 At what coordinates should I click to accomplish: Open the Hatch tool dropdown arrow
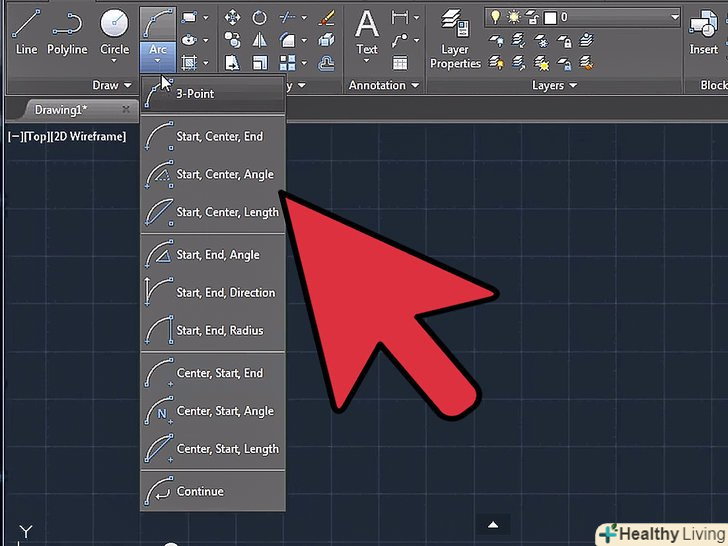[x=205, y=63]
